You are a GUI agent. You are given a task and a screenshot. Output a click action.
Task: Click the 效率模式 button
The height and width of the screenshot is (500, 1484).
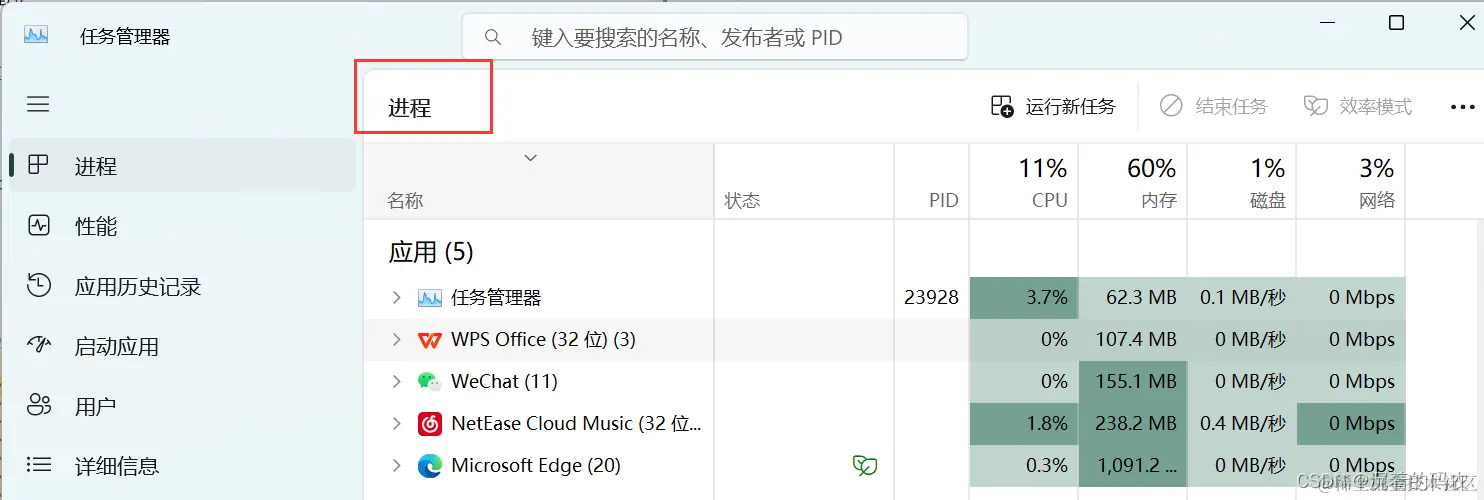pyautogui.click(x=1358, y=106)
